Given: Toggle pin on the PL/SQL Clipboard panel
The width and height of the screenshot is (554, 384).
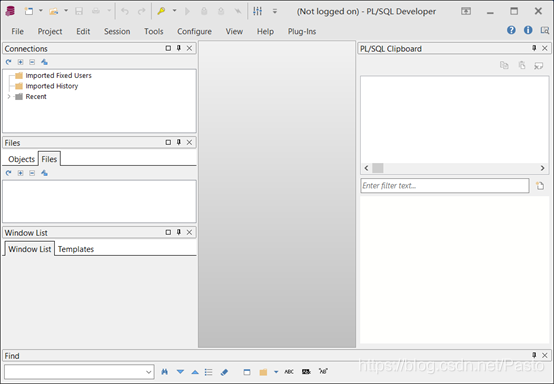Looking at the screenshot, I should [x=534, y=48].
